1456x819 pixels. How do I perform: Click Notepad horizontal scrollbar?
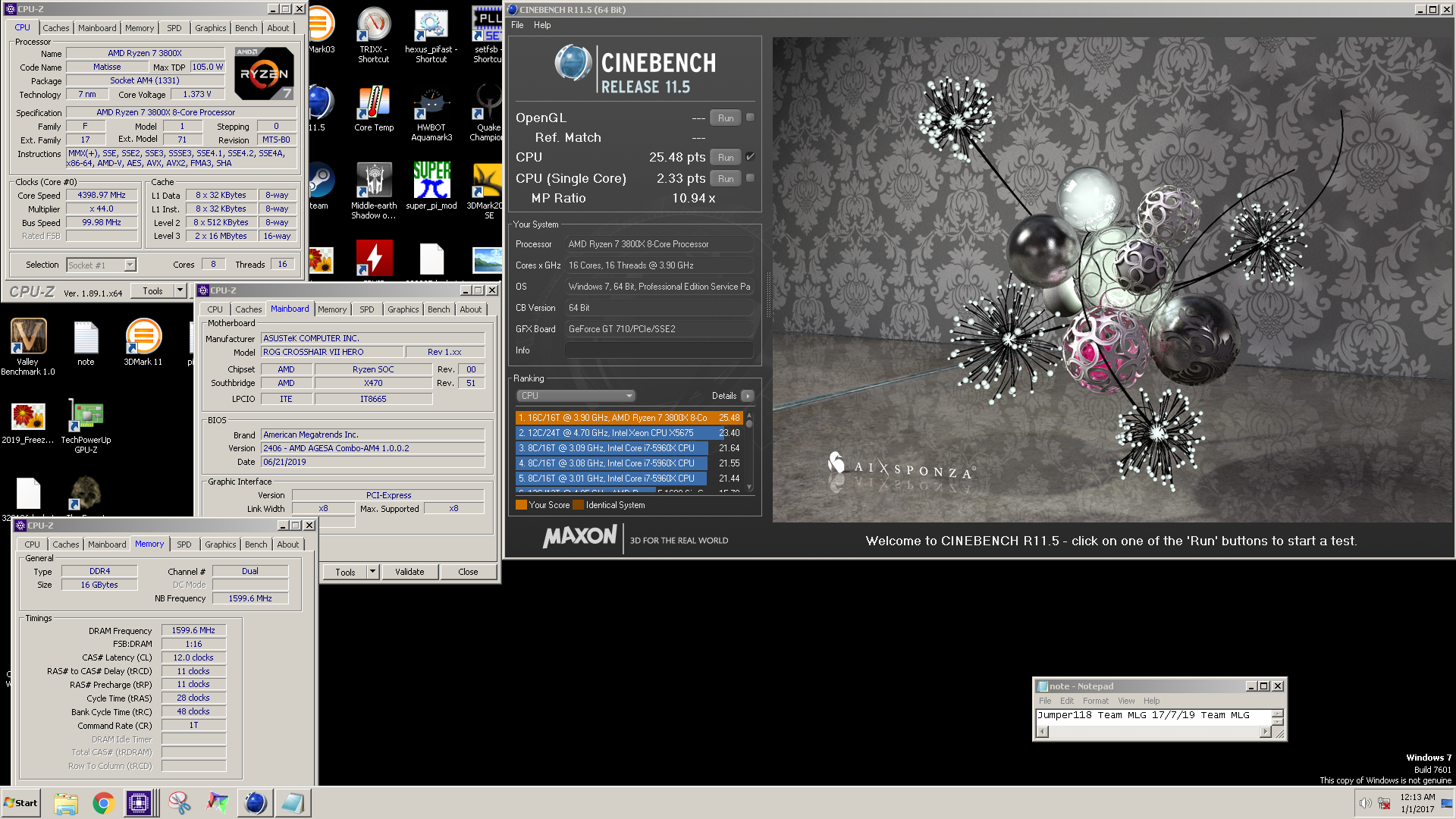pyautogui.click(x=1153, y=732)
